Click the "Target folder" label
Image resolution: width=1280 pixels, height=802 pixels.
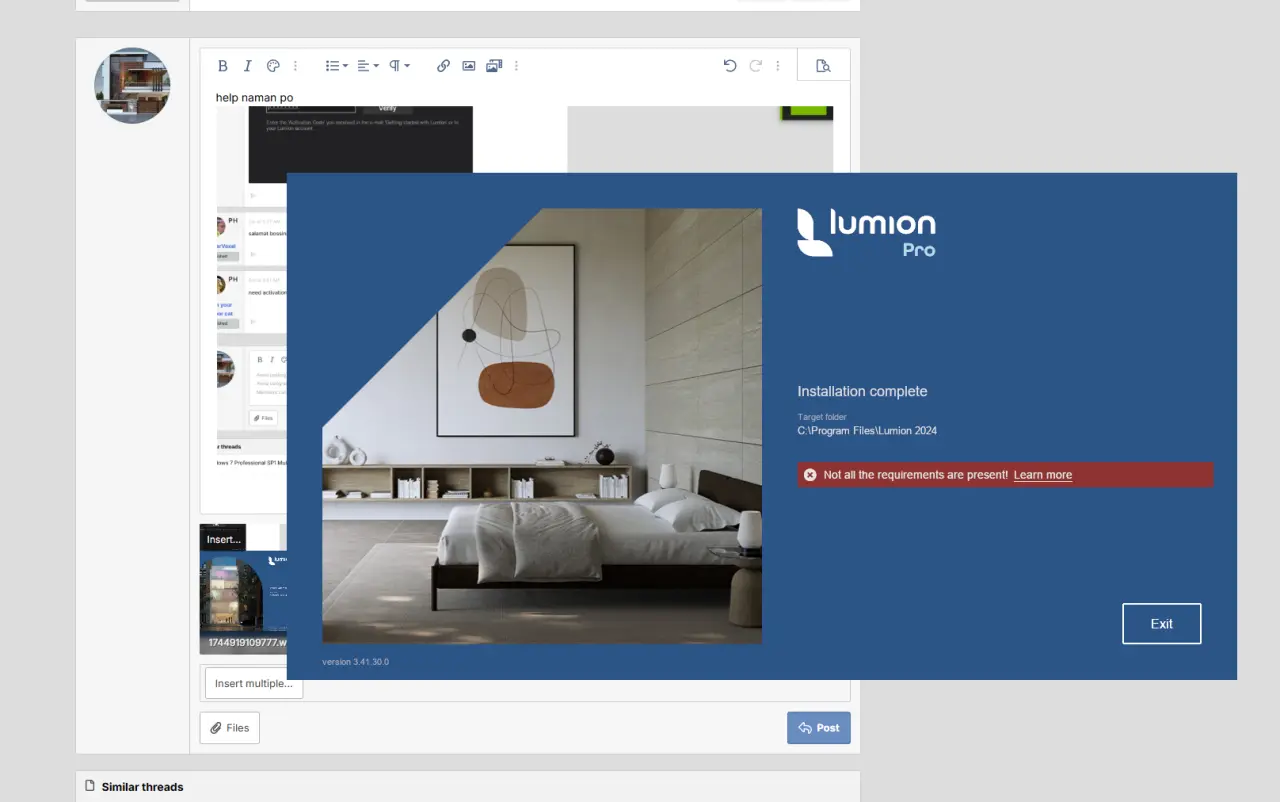822,417
